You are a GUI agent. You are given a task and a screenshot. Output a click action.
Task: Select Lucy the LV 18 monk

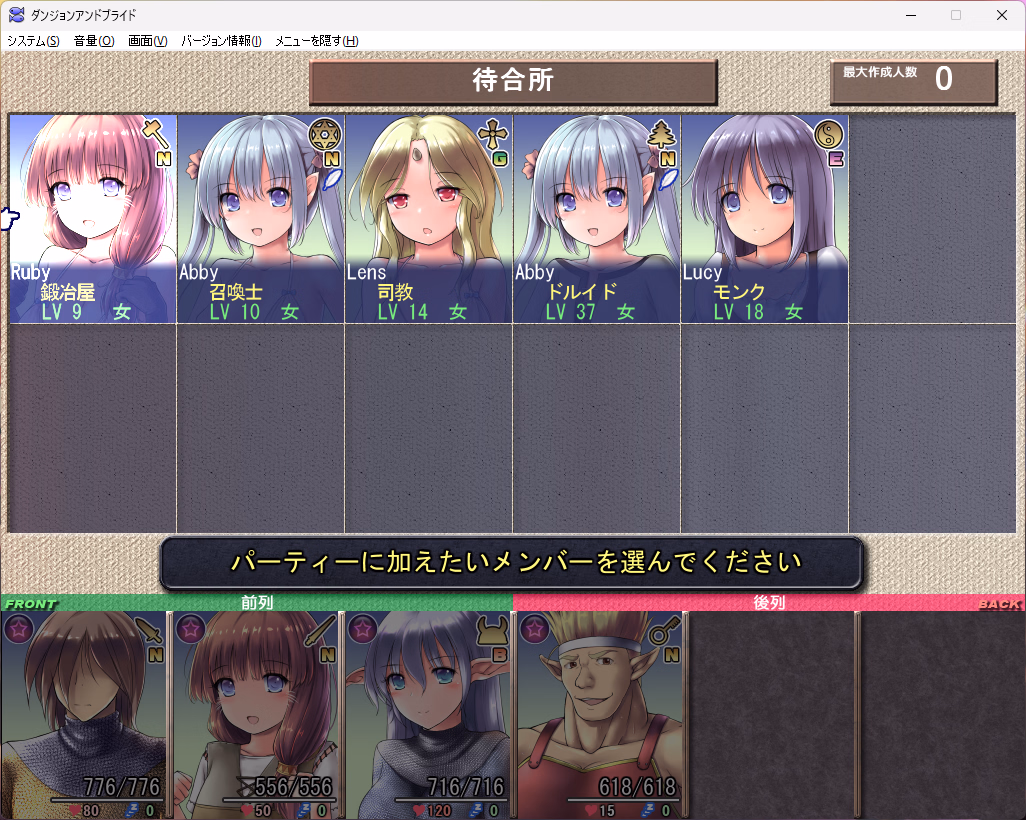coord(765,220)
